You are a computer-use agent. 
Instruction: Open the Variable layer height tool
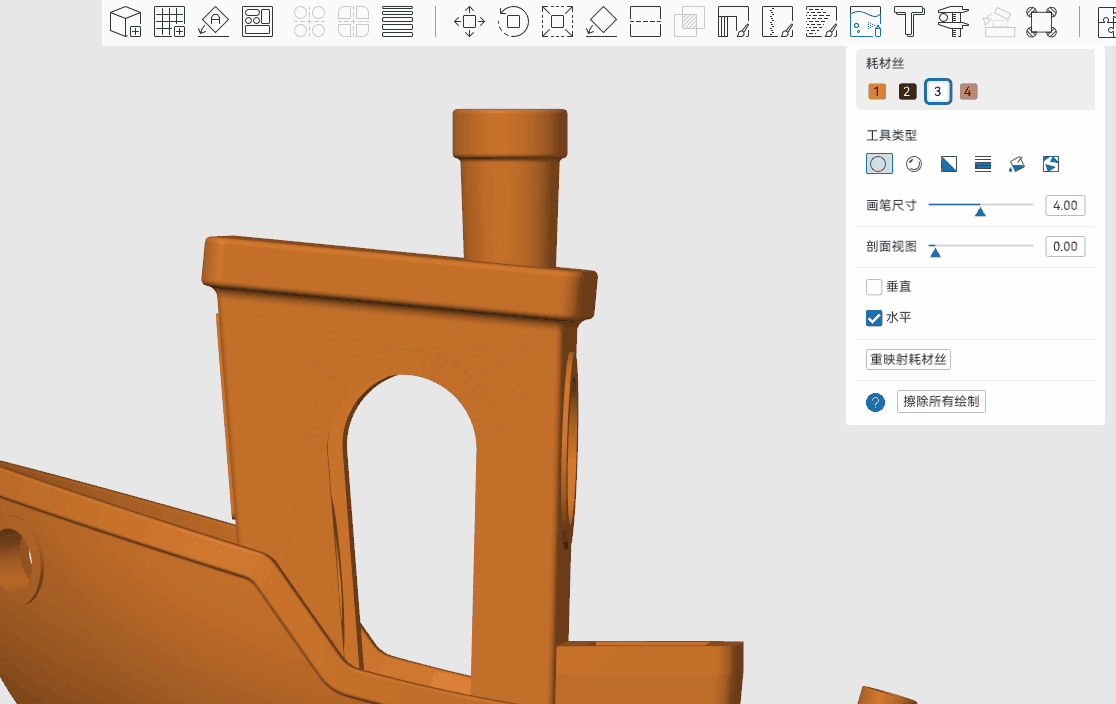[x=397, y=21]
